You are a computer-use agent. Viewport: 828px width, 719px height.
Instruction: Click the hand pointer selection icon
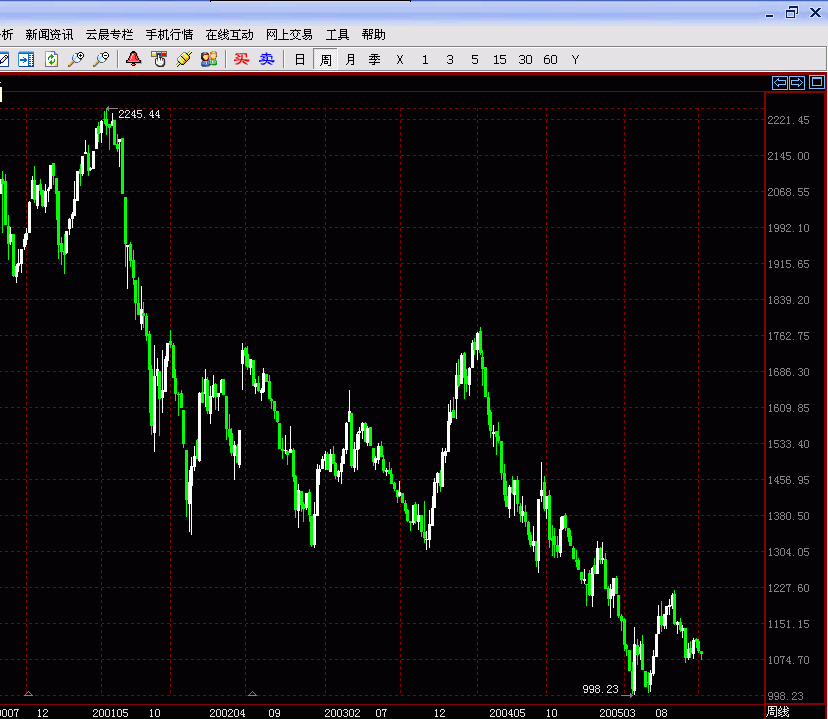coord(159,59)
